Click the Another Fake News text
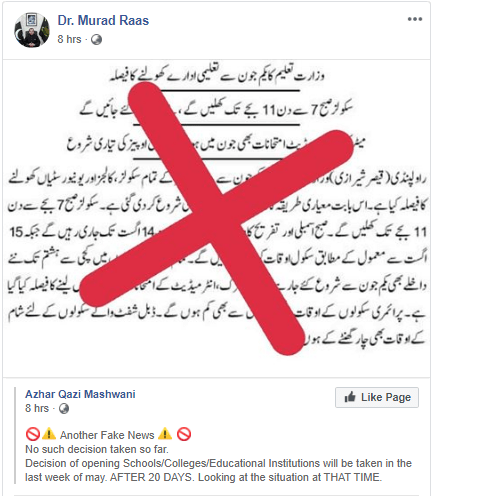This screenshot has height=496, width=479. click(x=107, y=435)
